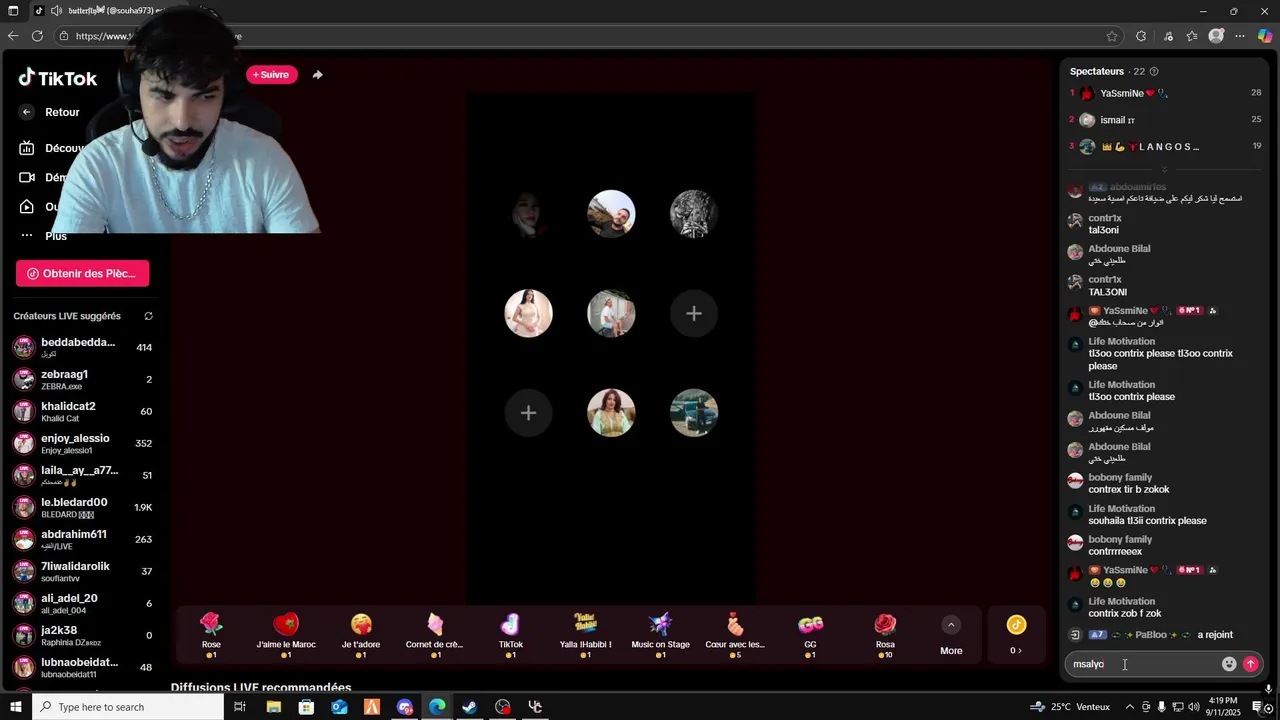This screenshot has width=1280, height=720.
Task: Click empty plus seat in bottom row
Action: (528, 412)
